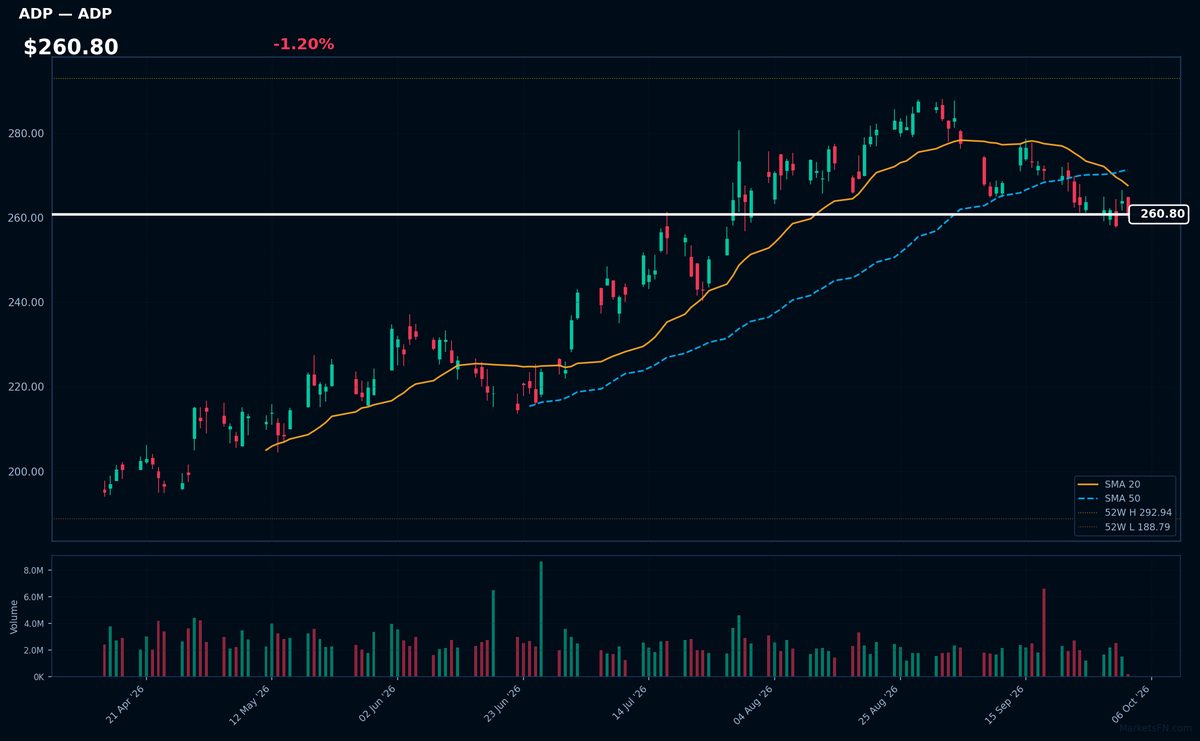Select the 14 Jul '26 date label
Viewport: 1200px width, 741px height.
(629, 705)
